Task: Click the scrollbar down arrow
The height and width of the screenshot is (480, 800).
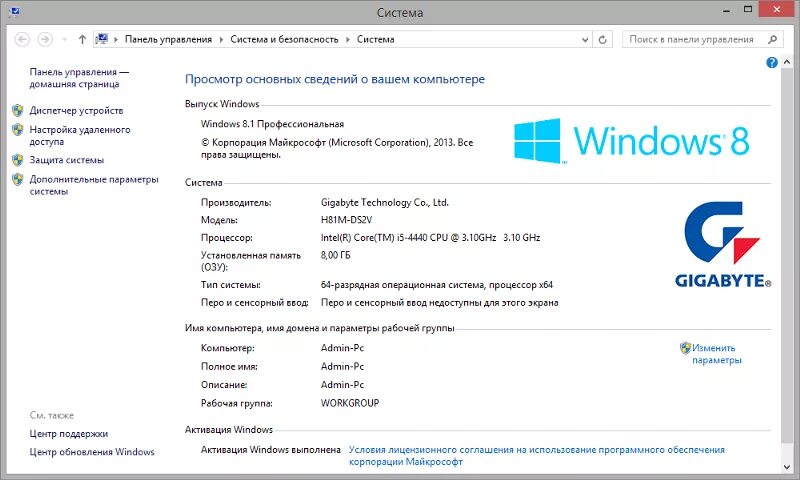Action: 786,467
